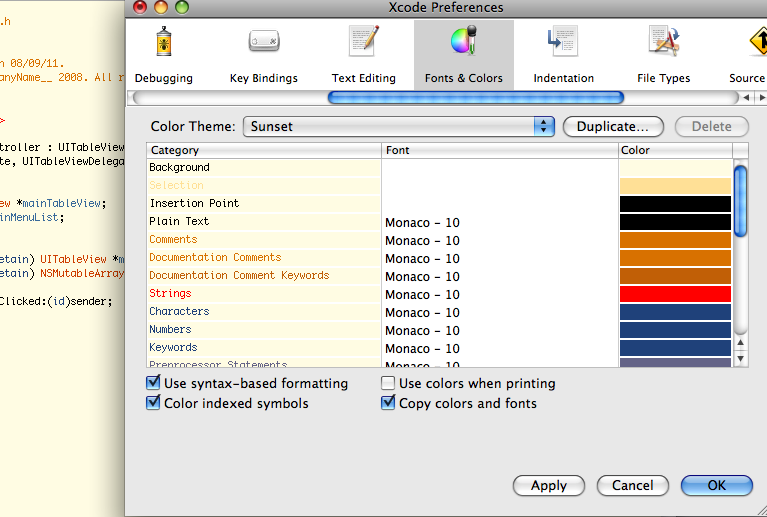Toggle Copy colors and fonts checkbox

coord(388,403)
